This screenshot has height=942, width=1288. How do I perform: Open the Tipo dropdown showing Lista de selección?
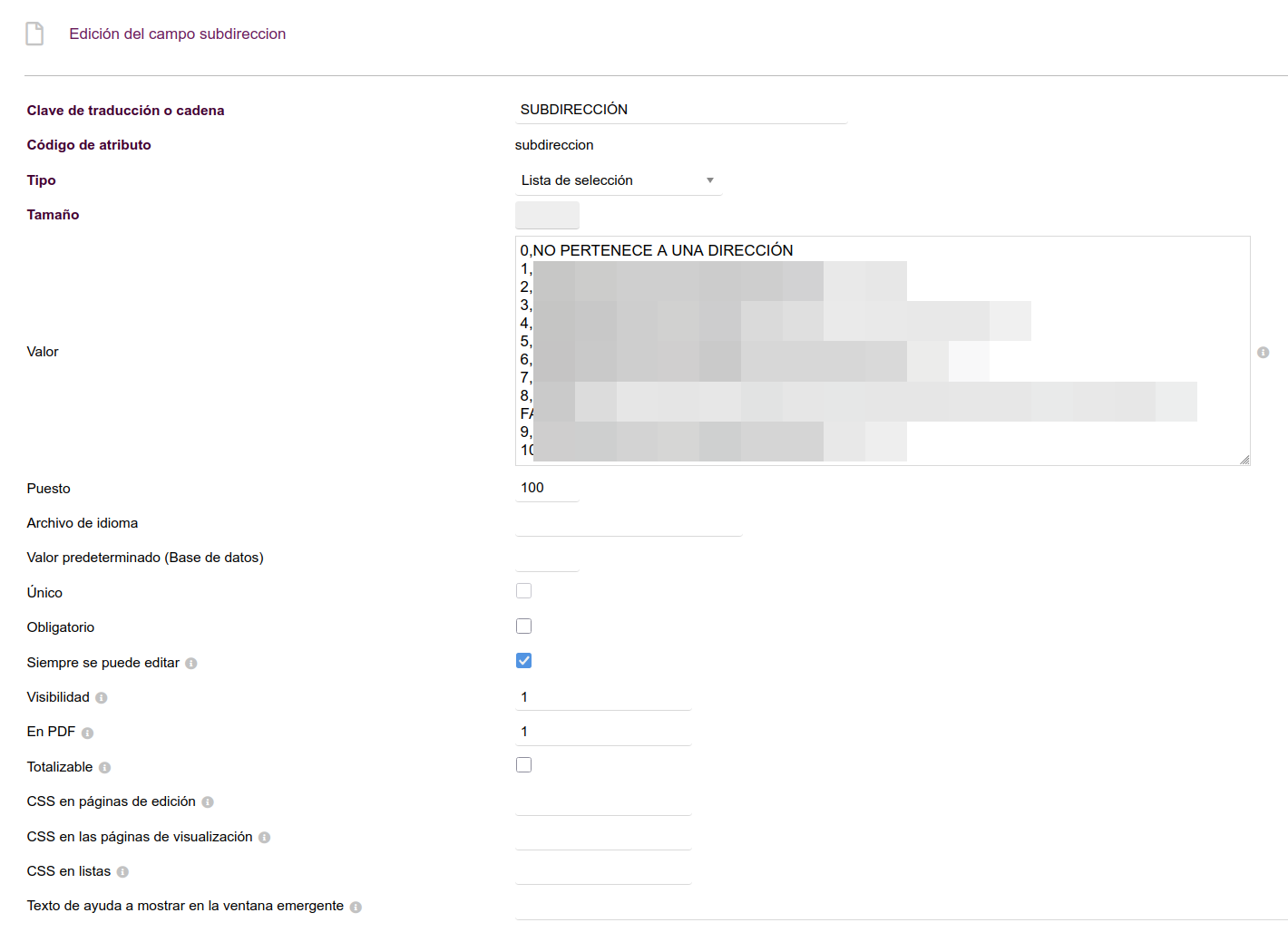tap(618, 180)
